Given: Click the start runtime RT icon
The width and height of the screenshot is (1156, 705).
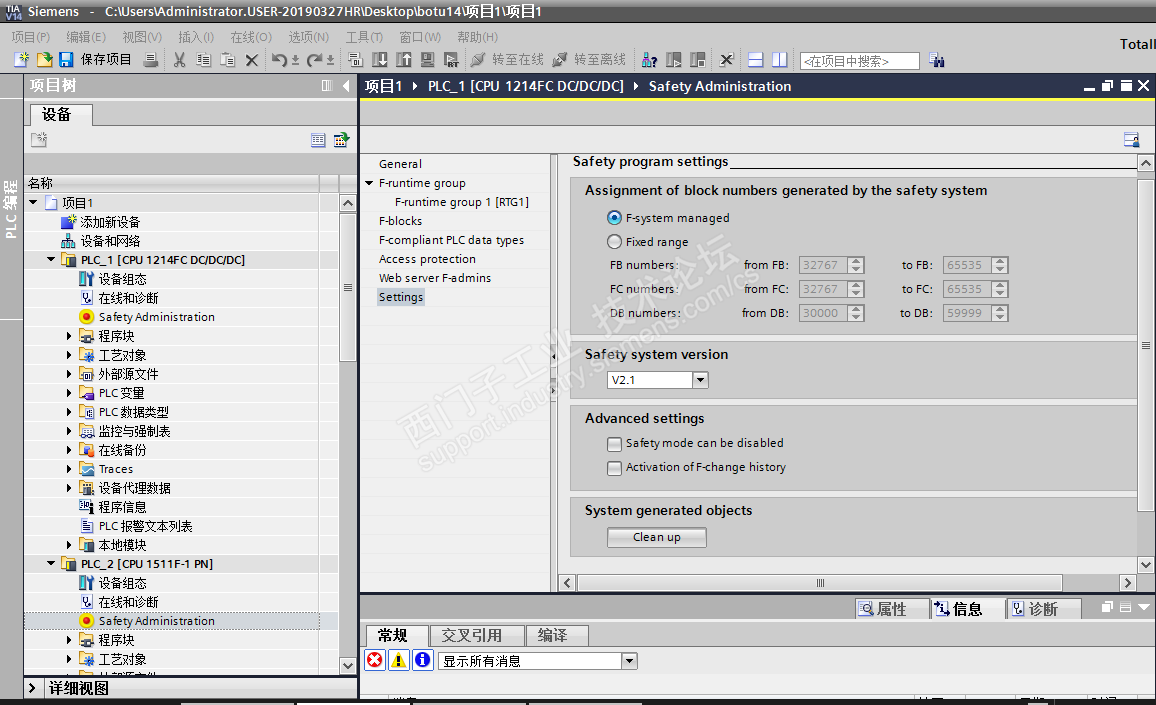Looking at the screenshot, I should 451,60.
